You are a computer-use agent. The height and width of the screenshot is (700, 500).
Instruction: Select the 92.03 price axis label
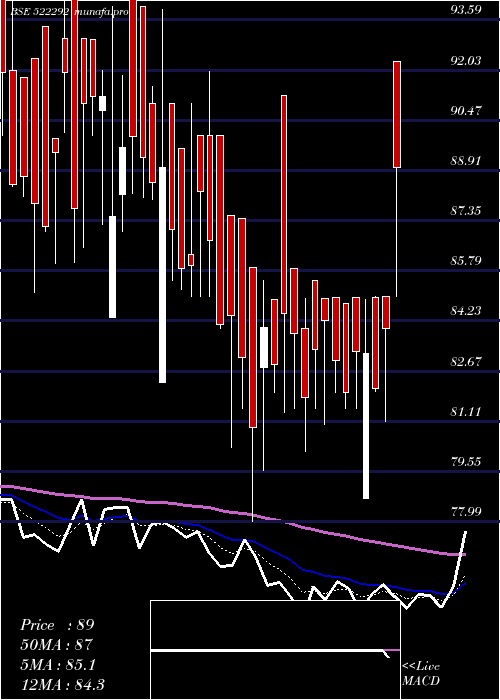(466, 60)
